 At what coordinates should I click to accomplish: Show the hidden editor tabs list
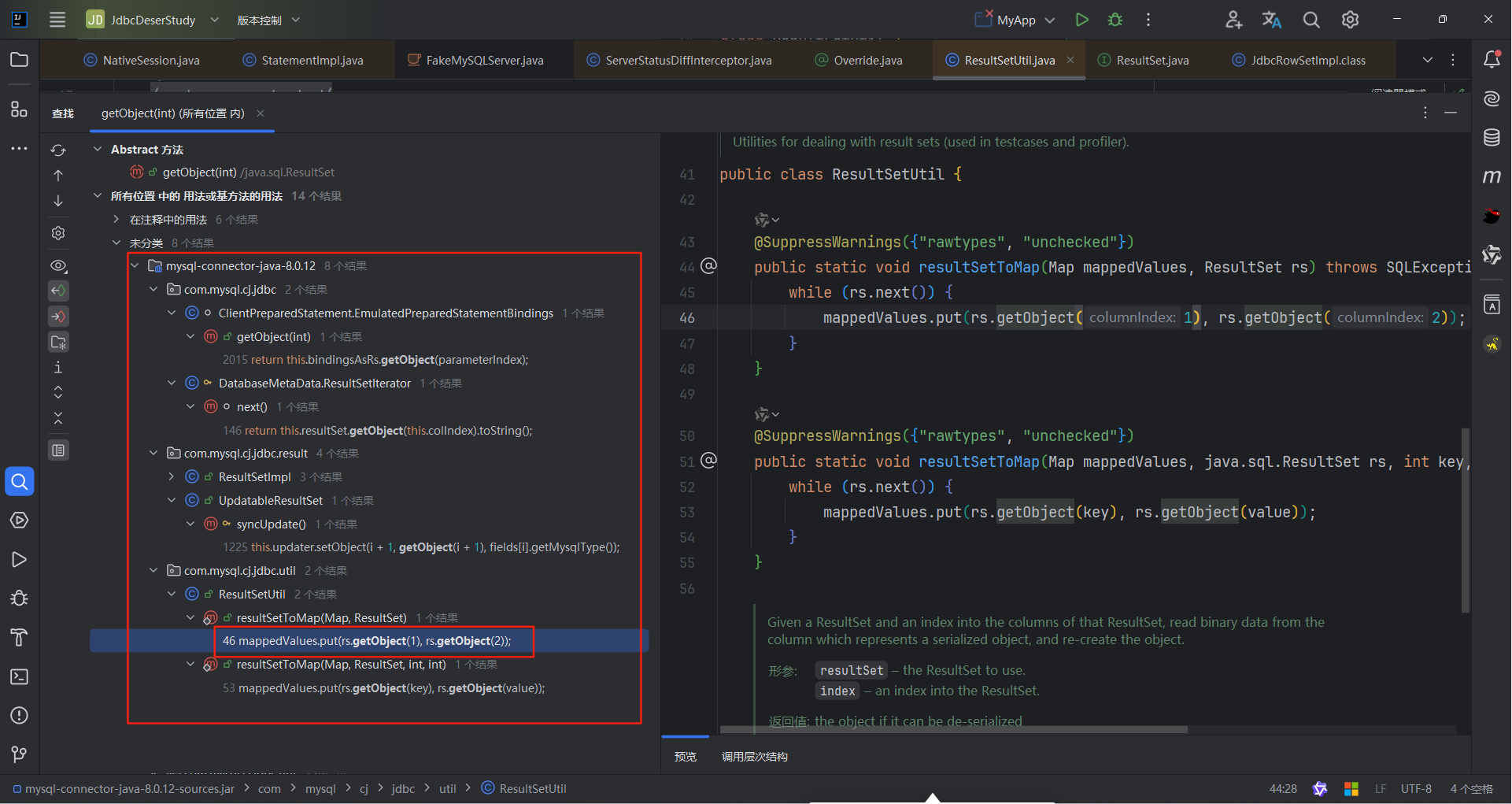1428,60
